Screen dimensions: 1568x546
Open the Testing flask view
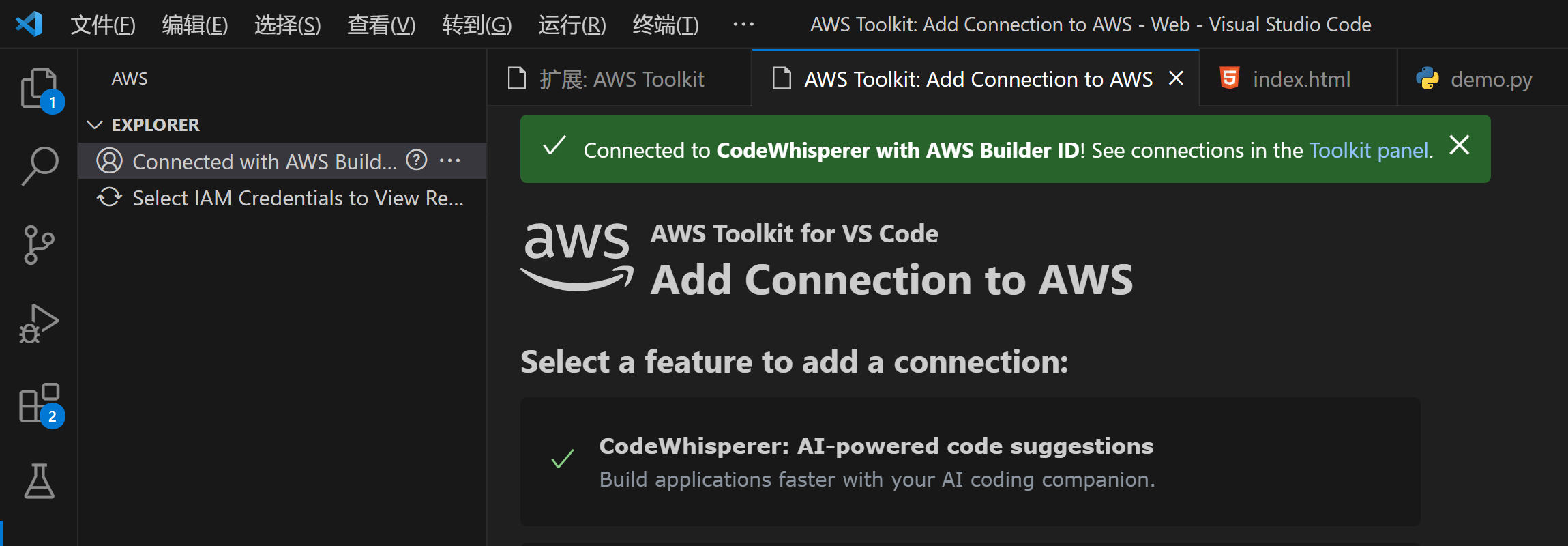tap(39, 481)
